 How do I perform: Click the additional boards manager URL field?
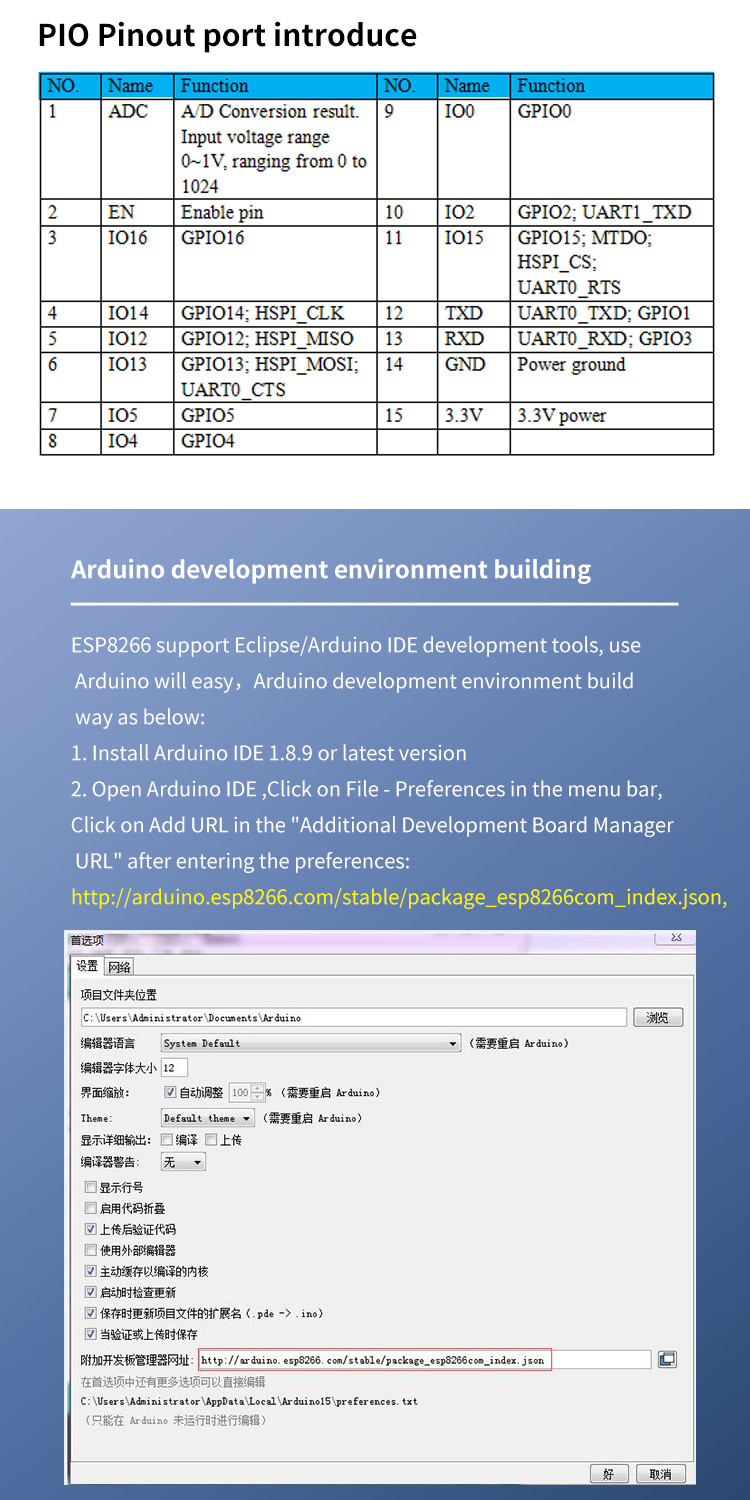click(424, 1360)
